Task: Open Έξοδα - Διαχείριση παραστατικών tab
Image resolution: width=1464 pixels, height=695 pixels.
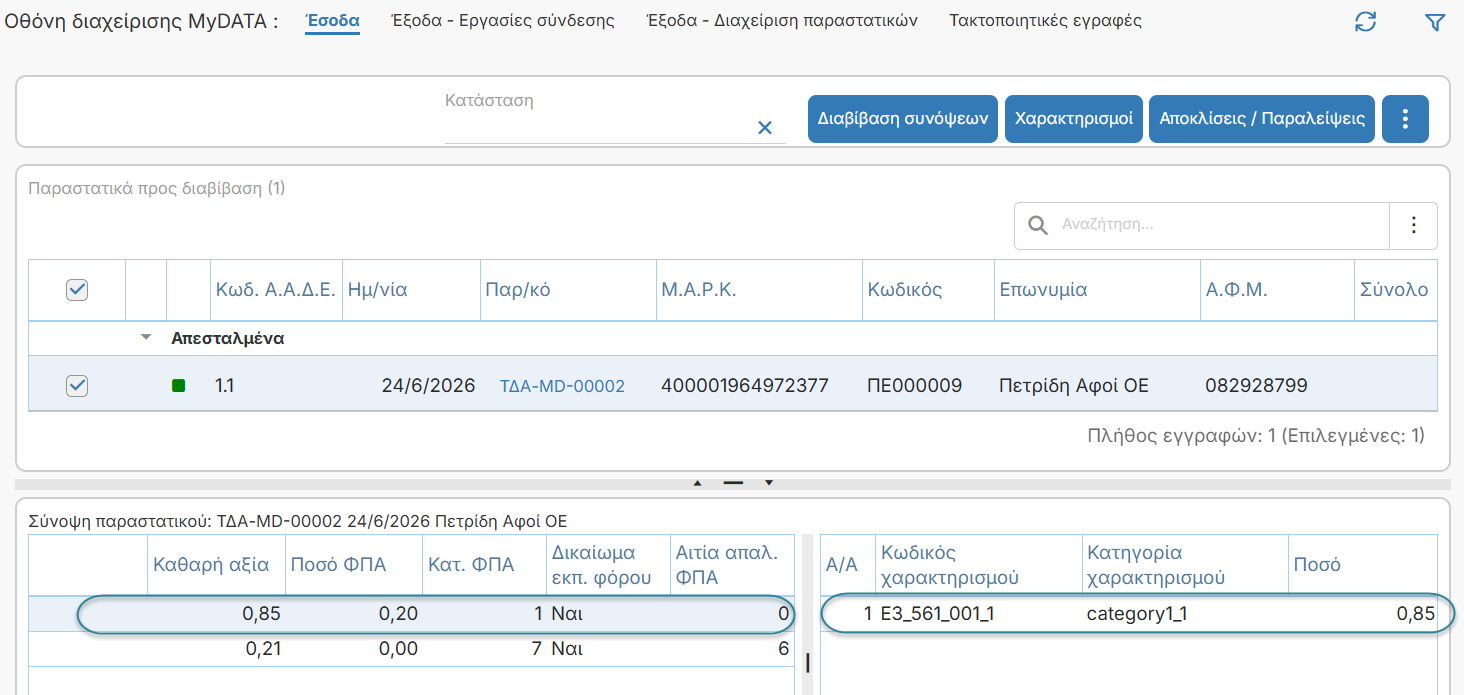Action: coord(782,20)
